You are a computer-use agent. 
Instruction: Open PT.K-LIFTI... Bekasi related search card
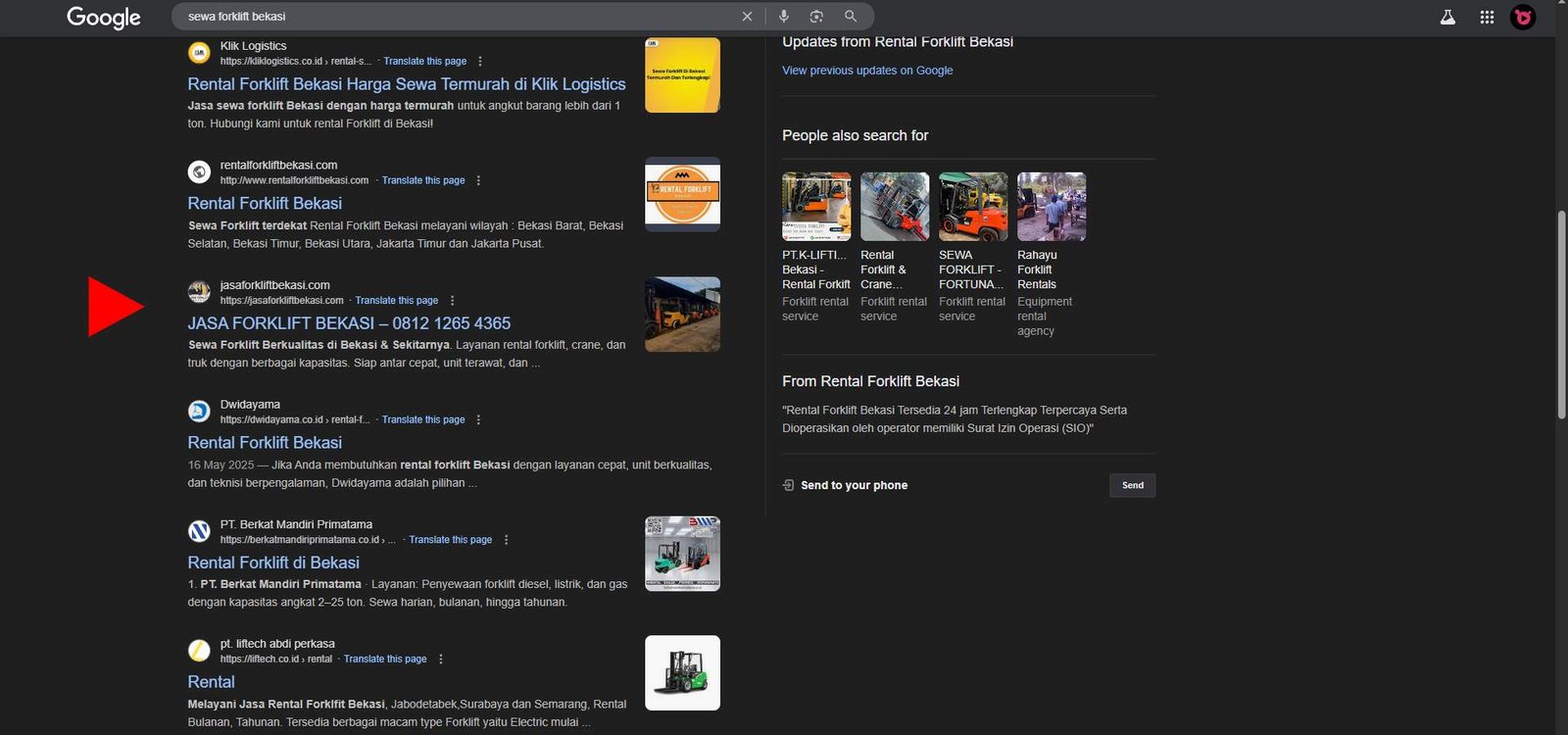816,248
